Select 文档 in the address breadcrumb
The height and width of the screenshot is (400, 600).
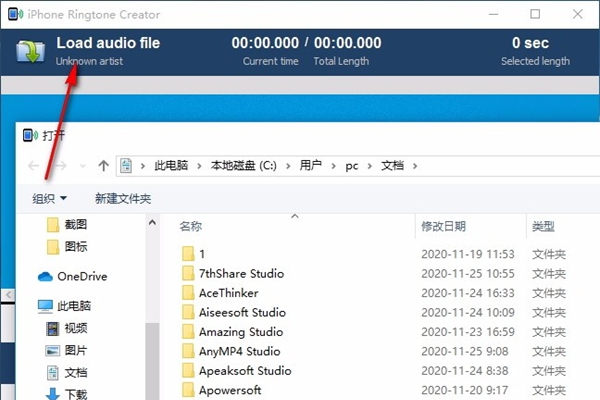coord(392,166)
